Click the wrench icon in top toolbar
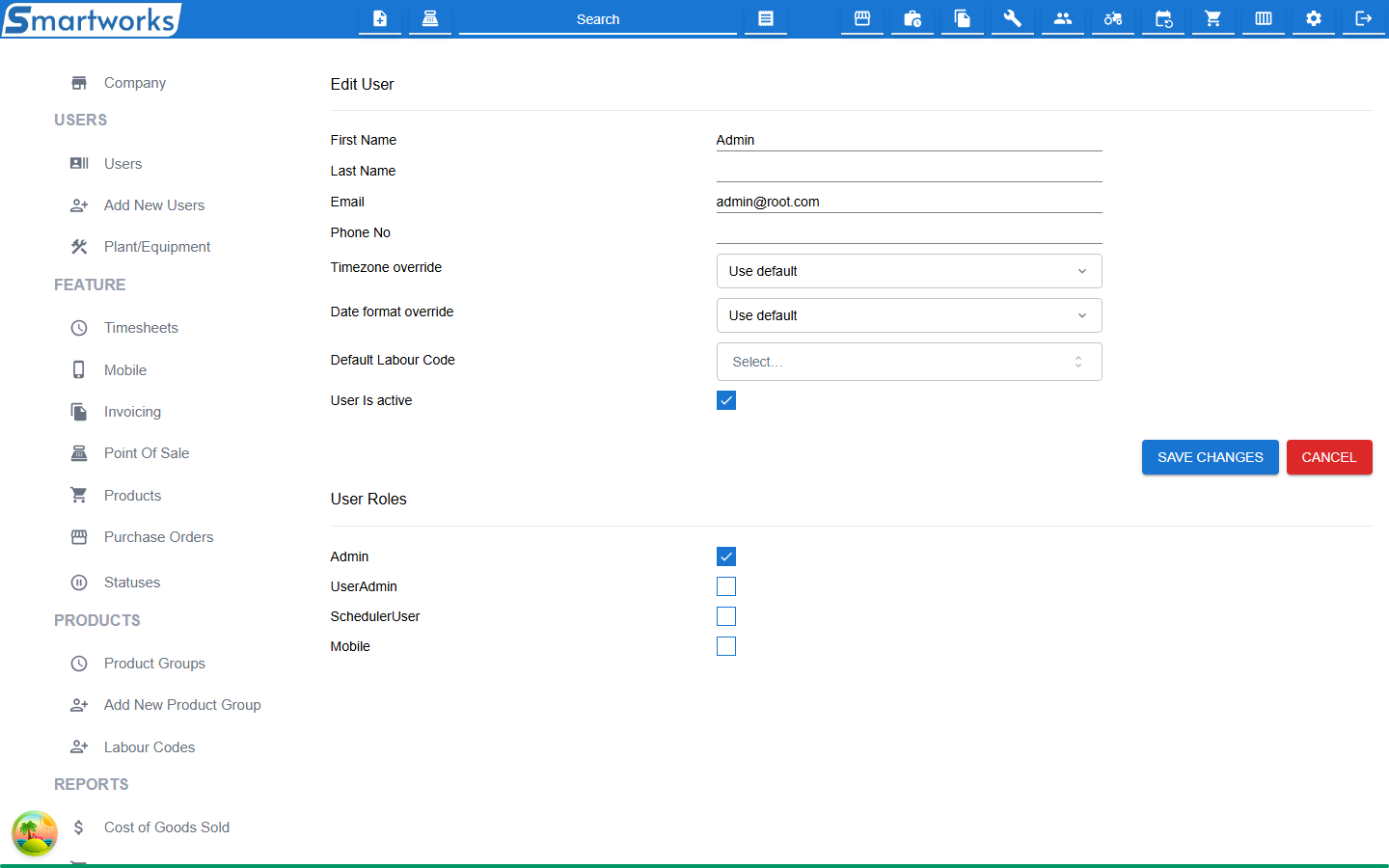 tap(1013, 18)
